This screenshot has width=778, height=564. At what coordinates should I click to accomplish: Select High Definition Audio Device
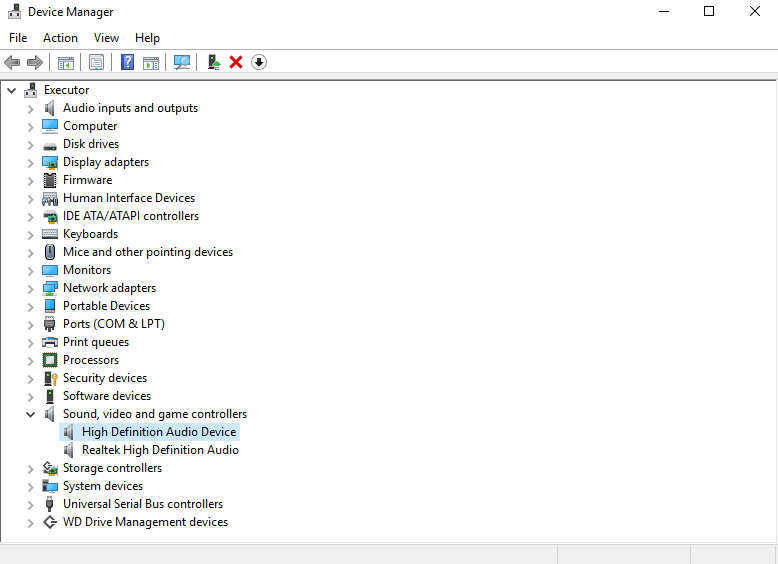pos(159,432)
